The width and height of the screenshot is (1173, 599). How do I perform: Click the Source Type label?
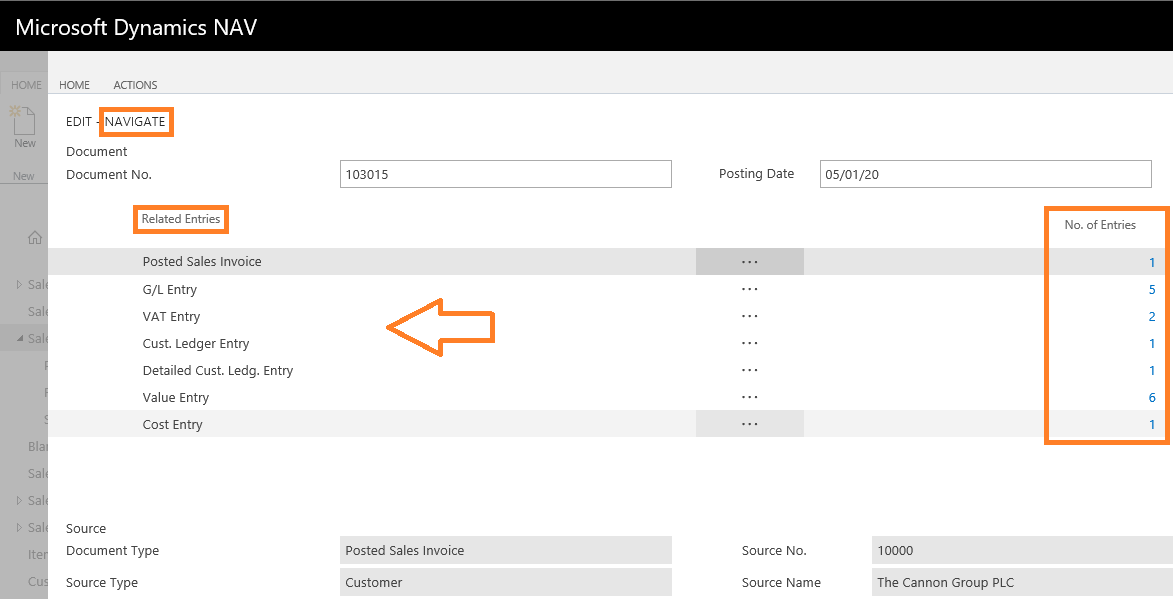(x=102, y=583)
